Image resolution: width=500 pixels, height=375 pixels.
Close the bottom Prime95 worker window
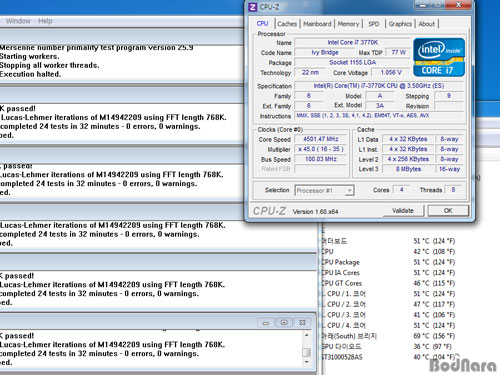coord(302,323)
